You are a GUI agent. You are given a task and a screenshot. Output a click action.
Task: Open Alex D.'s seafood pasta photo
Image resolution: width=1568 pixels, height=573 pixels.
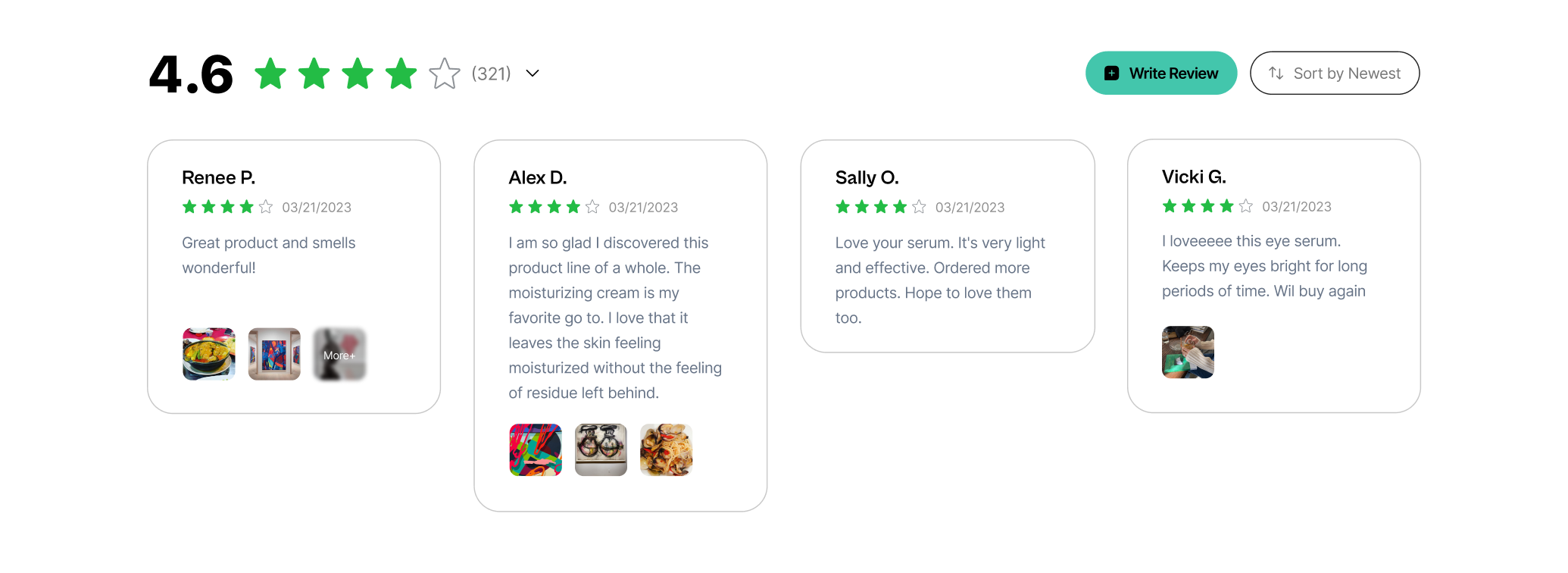point(666,450)
